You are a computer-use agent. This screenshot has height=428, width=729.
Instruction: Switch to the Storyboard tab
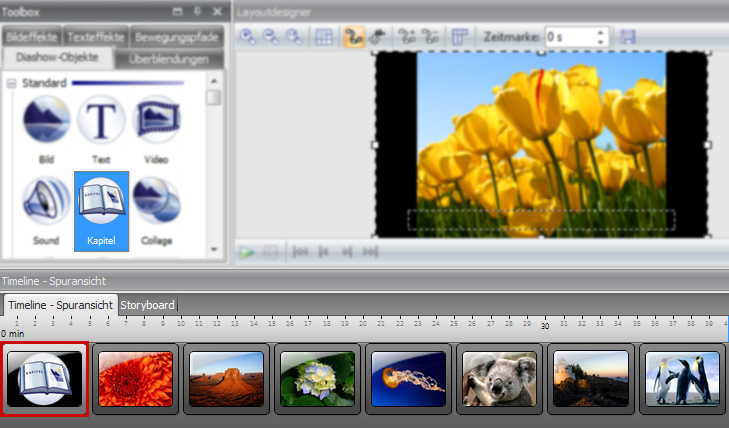pos(147,304)
